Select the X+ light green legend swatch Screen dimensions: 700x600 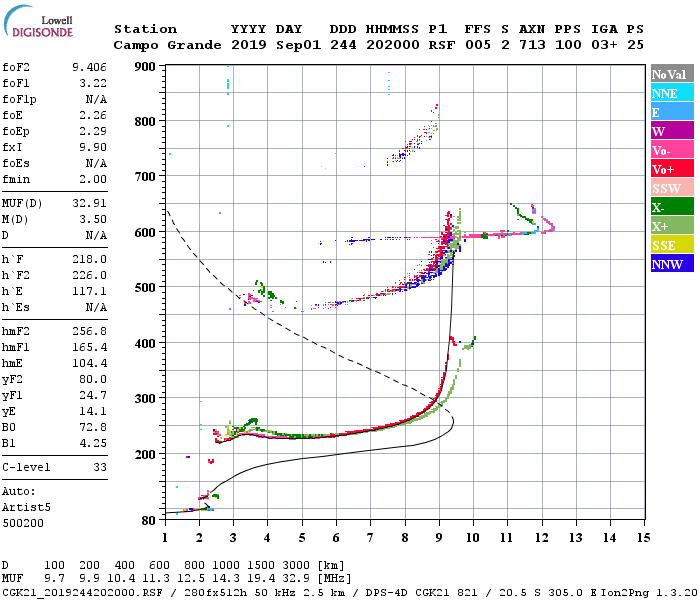[672, 225]
